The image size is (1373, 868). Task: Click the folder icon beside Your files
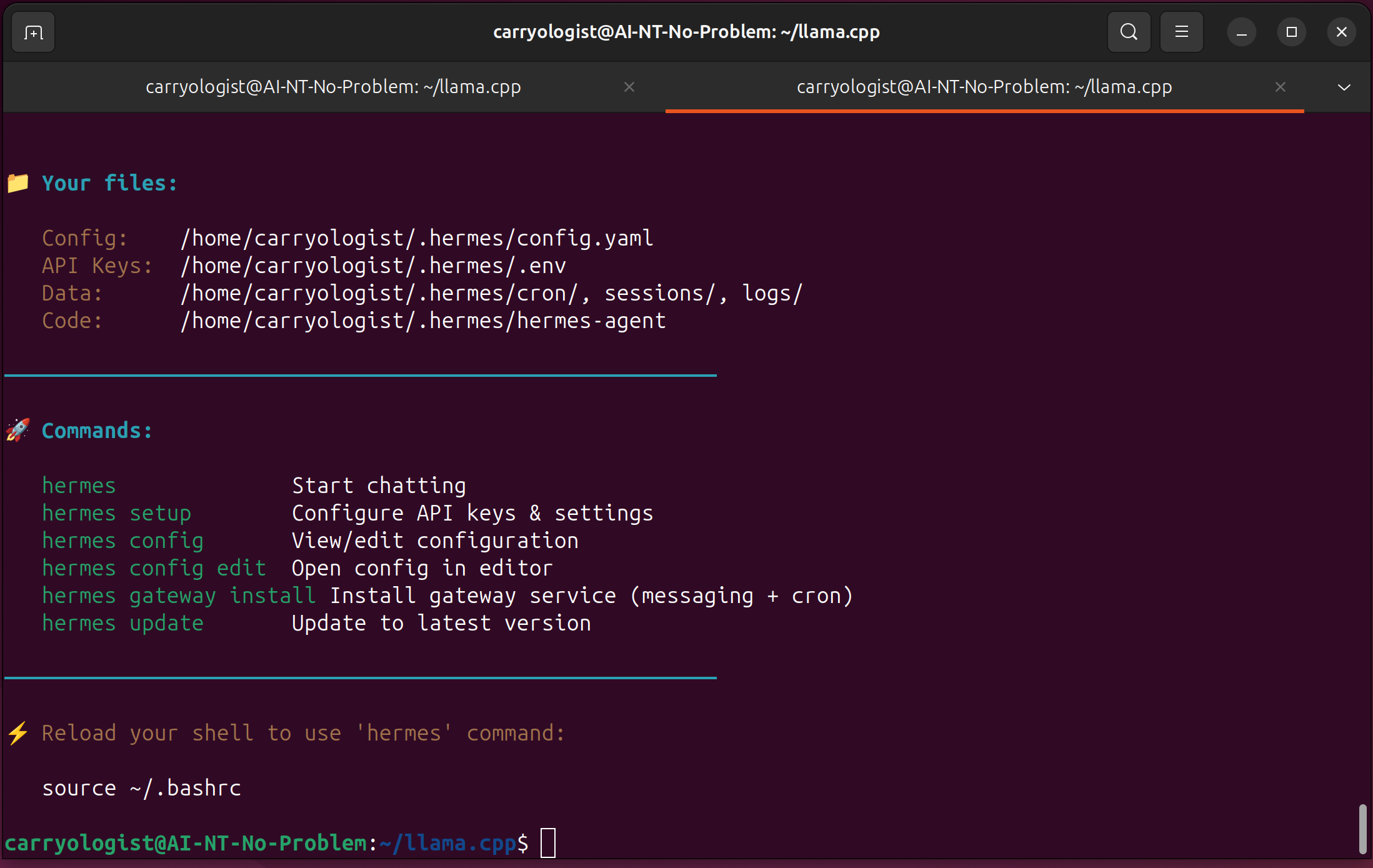click(x=18, y=183)
